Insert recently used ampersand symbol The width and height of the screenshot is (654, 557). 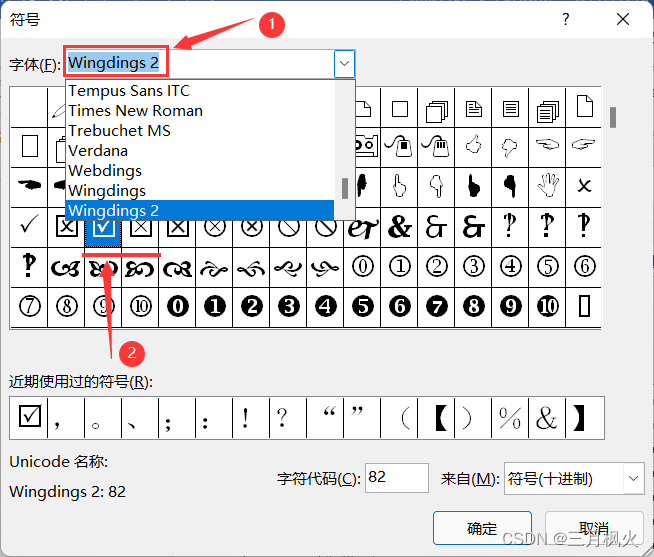pos(547,417)
